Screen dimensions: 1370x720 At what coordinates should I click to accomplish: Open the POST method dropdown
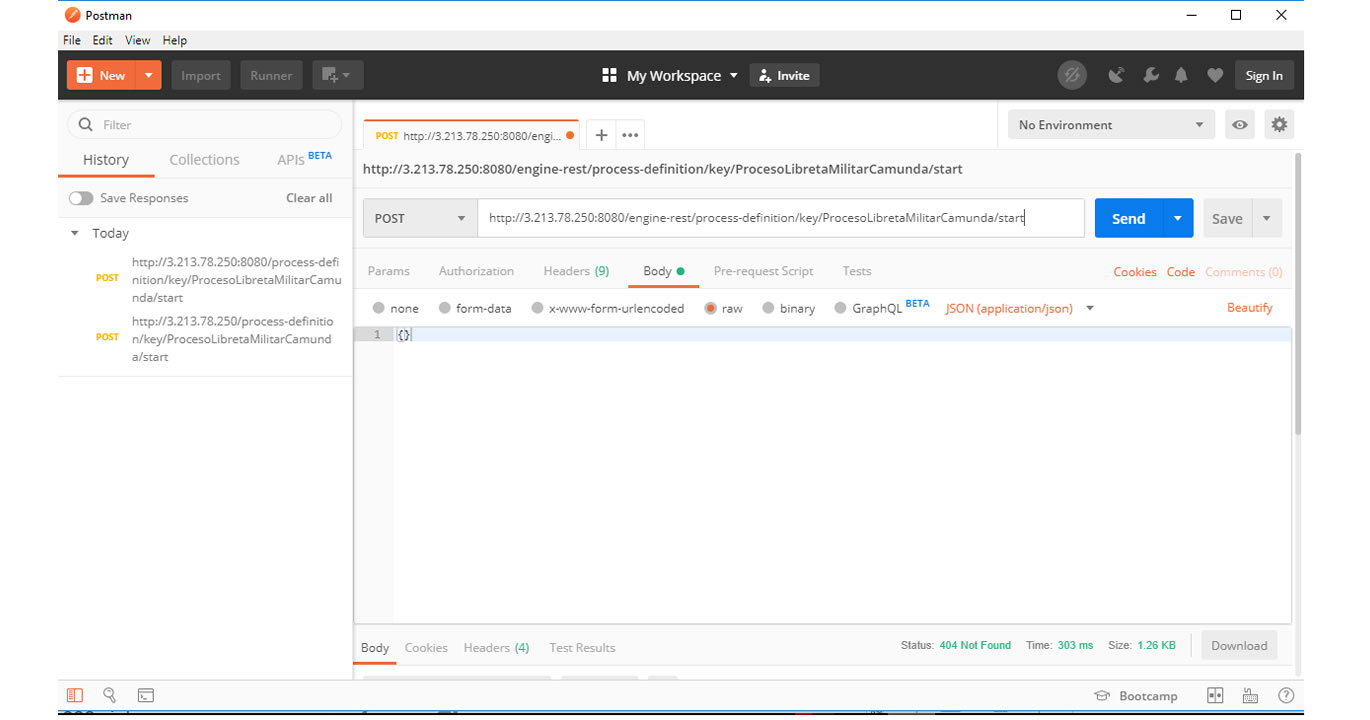(420, 218)
